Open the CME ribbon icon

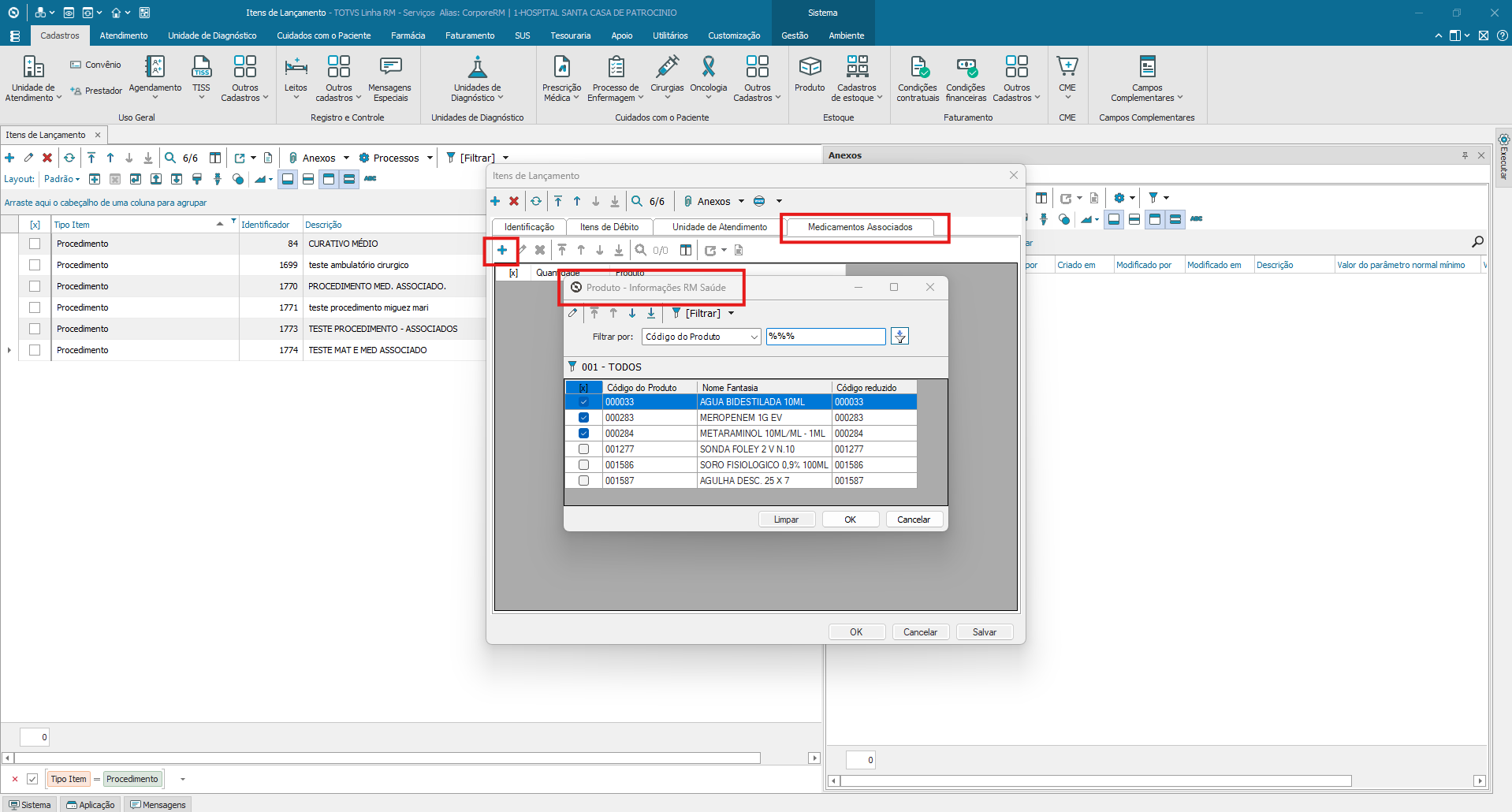(x=1067, y=77)
